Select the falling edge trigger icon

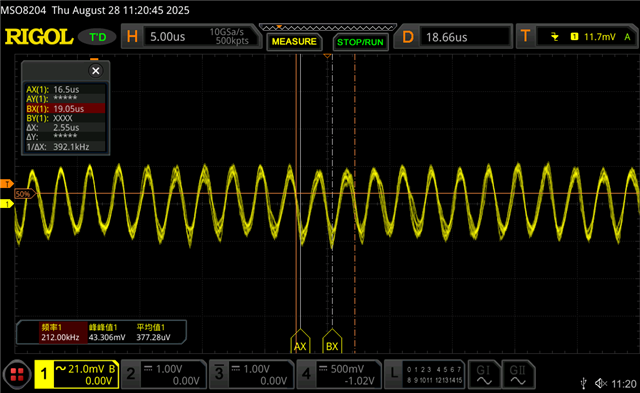coord(554,37)
